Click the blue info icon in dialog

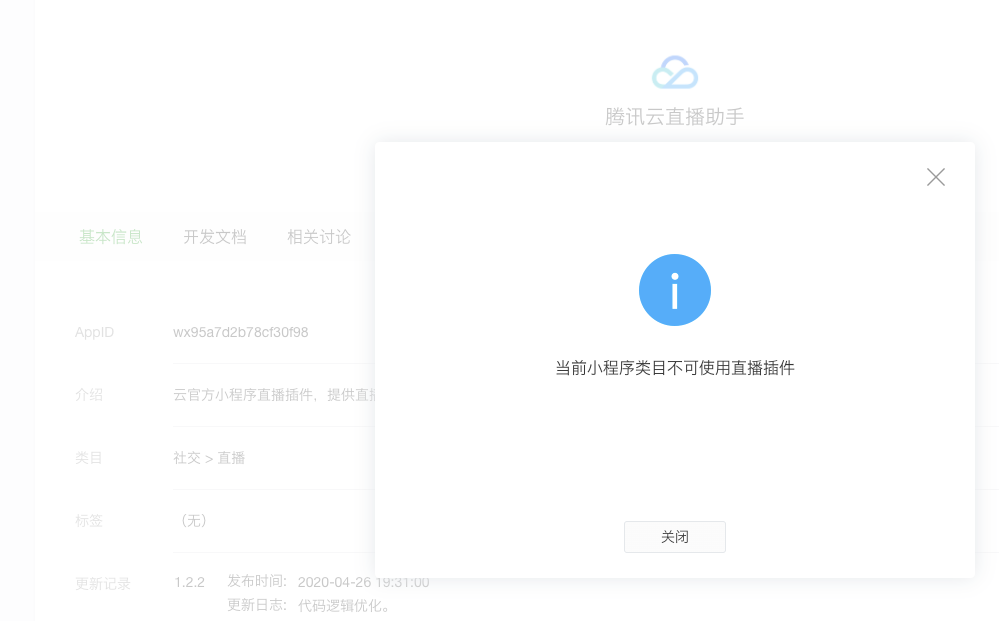pyautogui.click(x=675, y=290)
